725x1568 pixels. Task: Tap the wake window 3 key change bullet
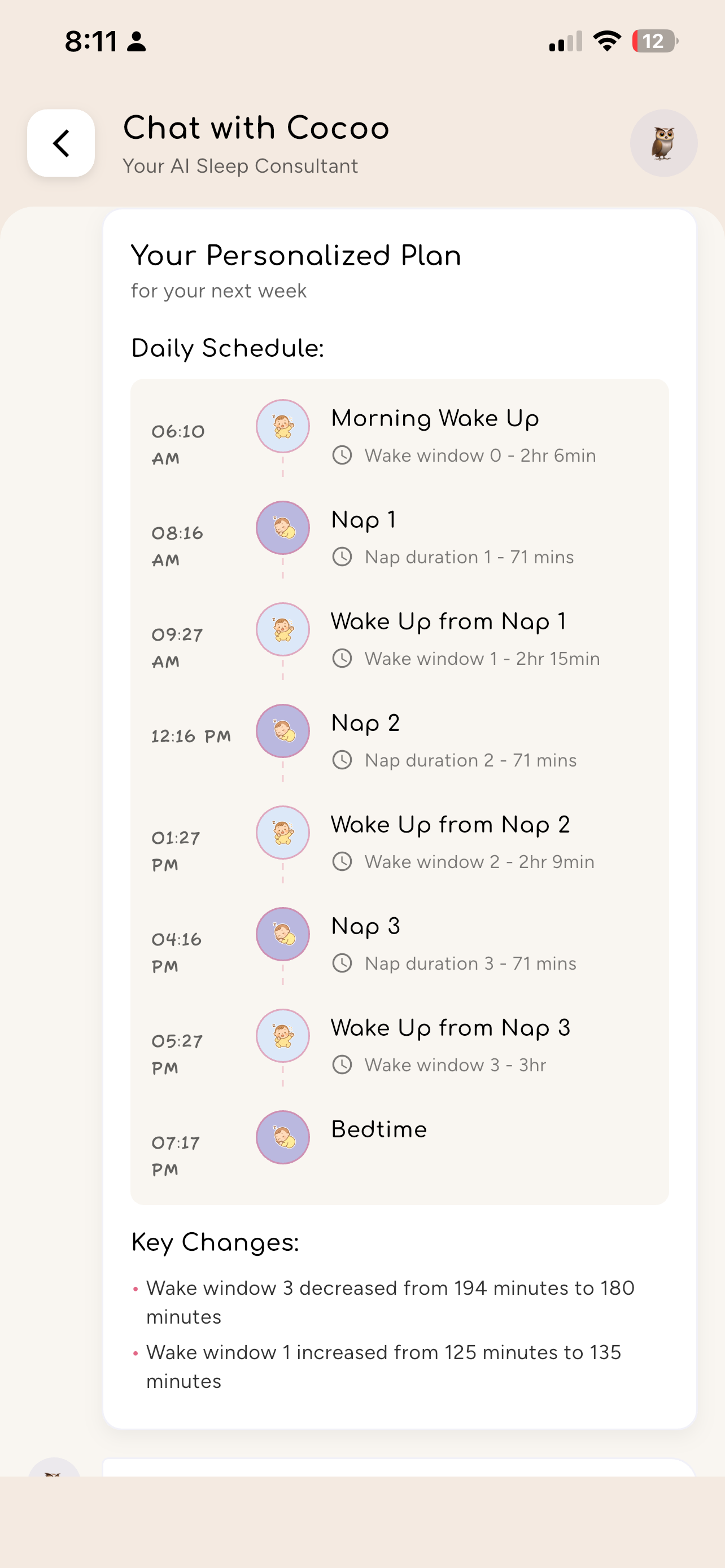(390, 1303)
